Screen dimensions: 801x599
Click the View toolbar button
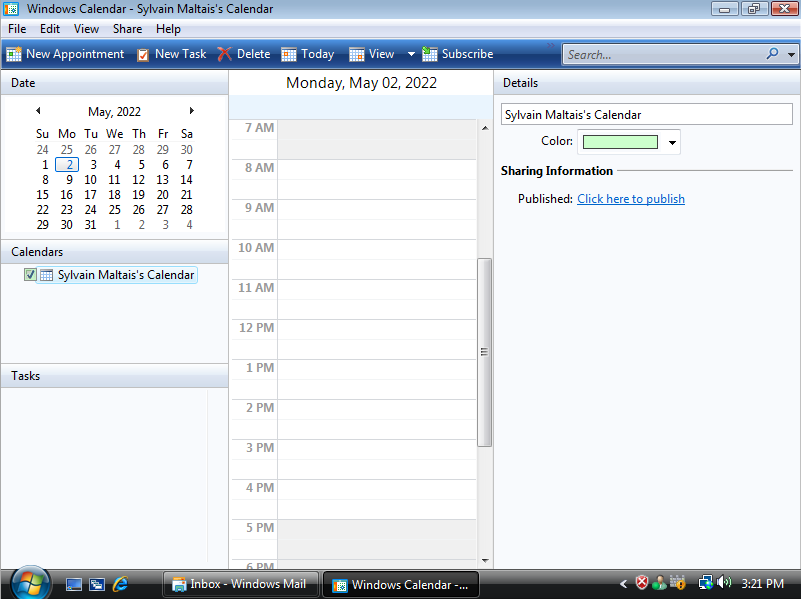372,54
